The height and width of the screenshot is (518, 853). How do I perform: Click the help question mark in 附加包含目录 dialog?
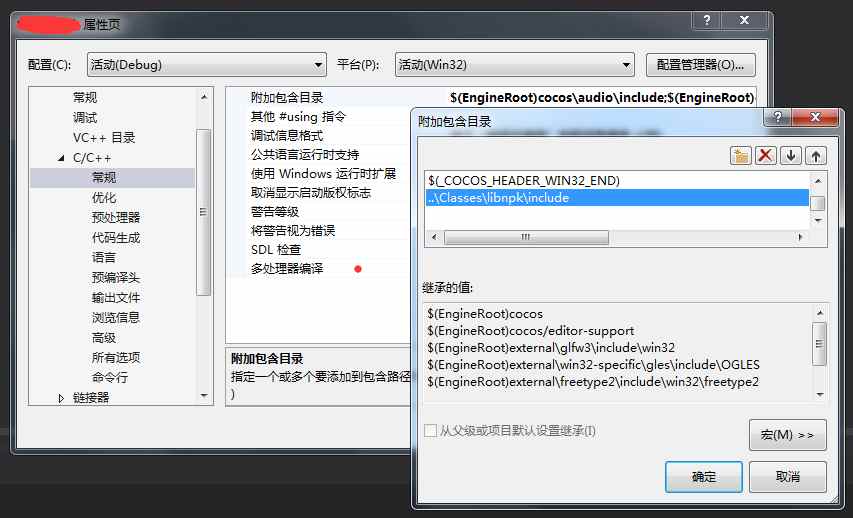(x=778, y=117)
